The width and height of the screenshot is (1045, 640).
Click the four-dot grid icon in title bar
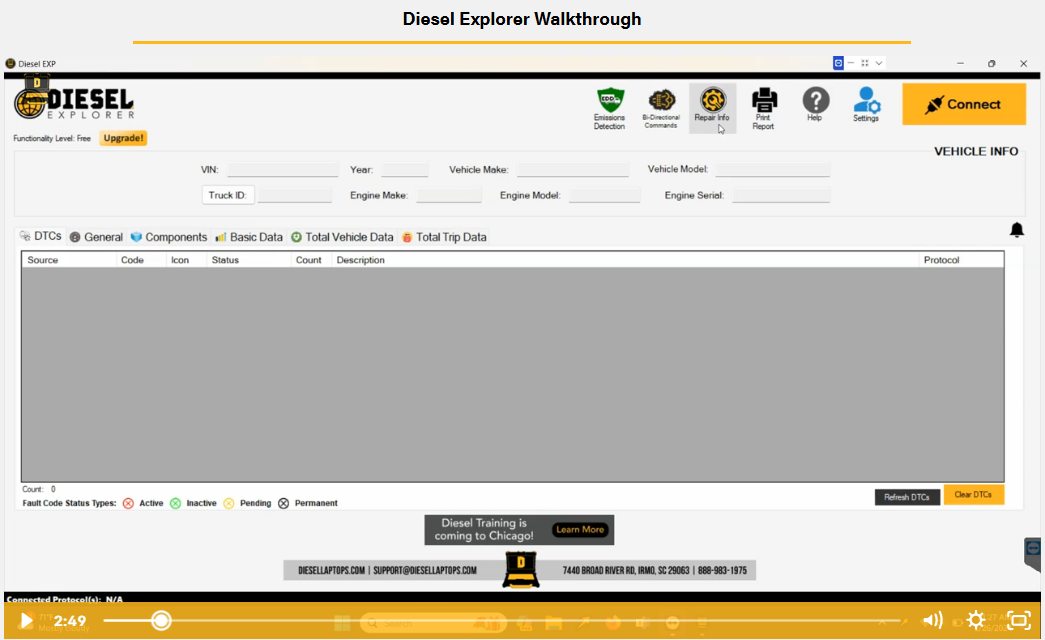click(864, 63)
